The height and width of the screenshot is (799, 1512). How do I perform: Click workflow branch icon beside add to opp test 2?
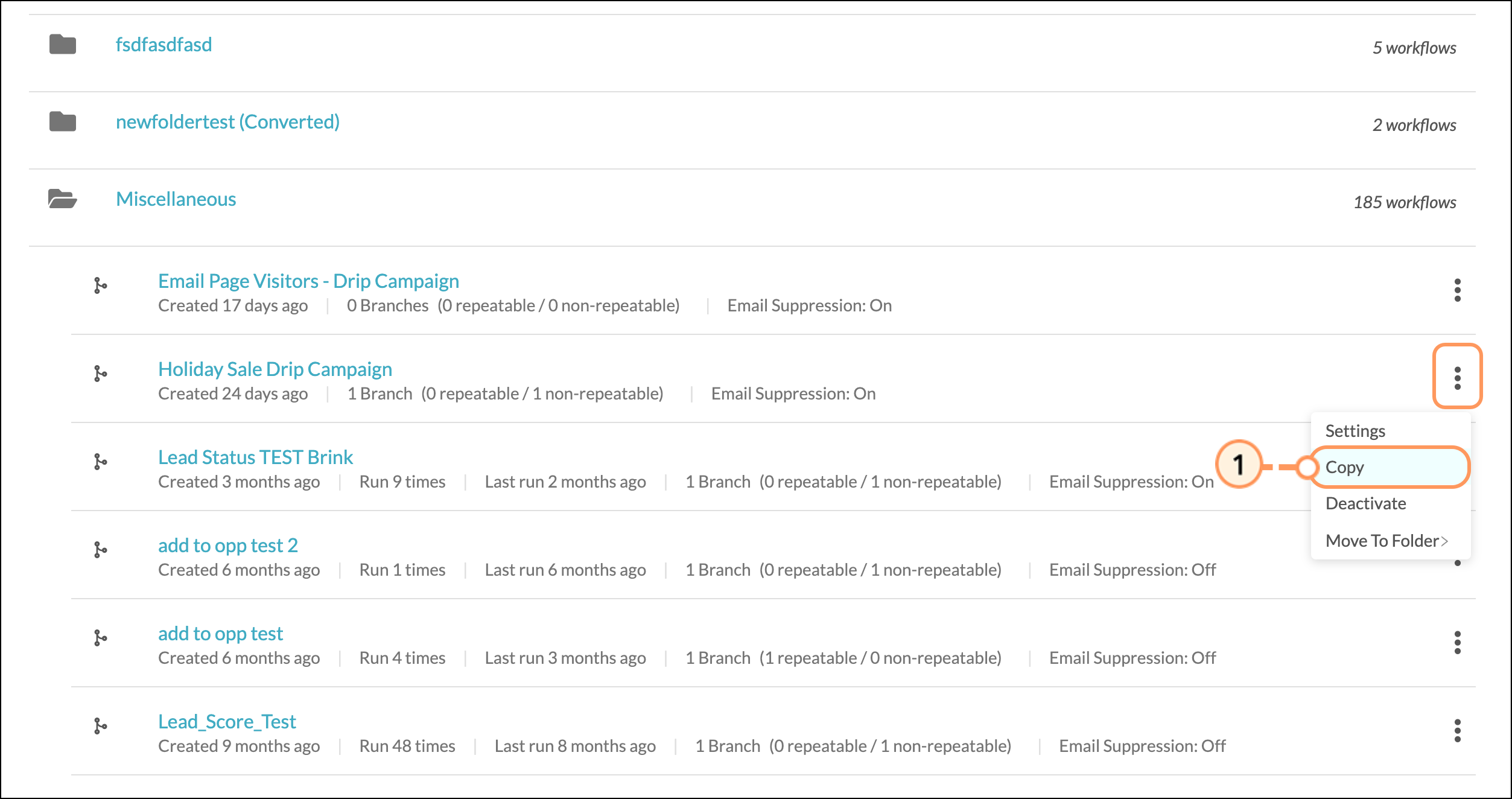(x=100, y=550)
